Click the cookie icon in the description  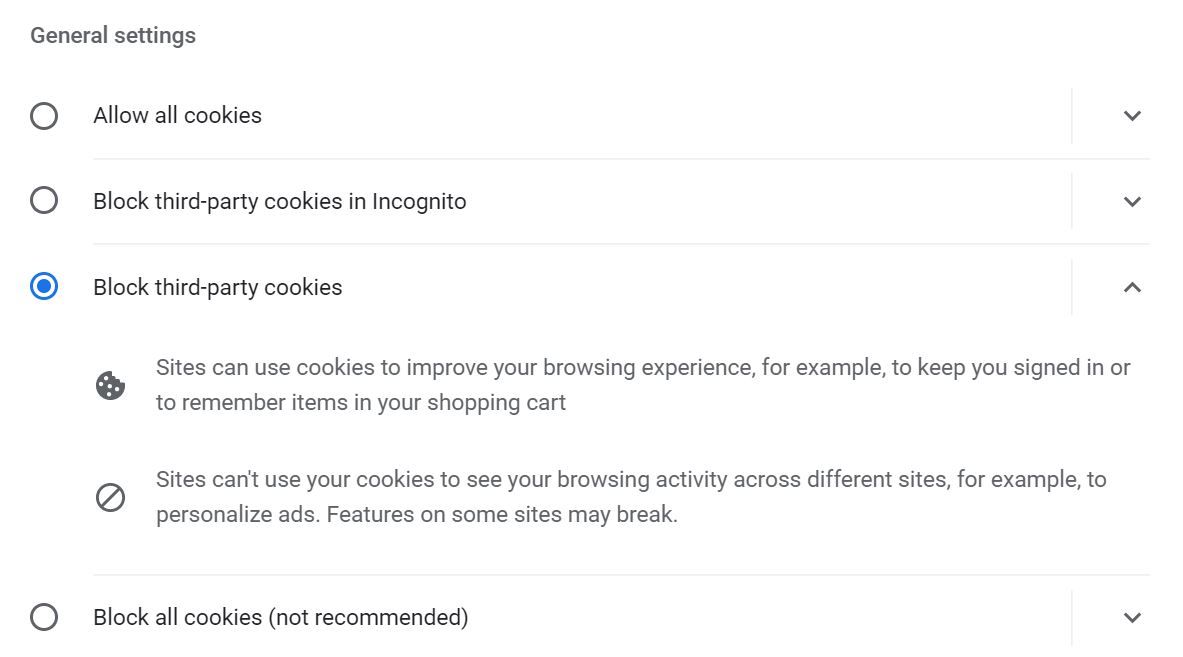coord(111,384)
